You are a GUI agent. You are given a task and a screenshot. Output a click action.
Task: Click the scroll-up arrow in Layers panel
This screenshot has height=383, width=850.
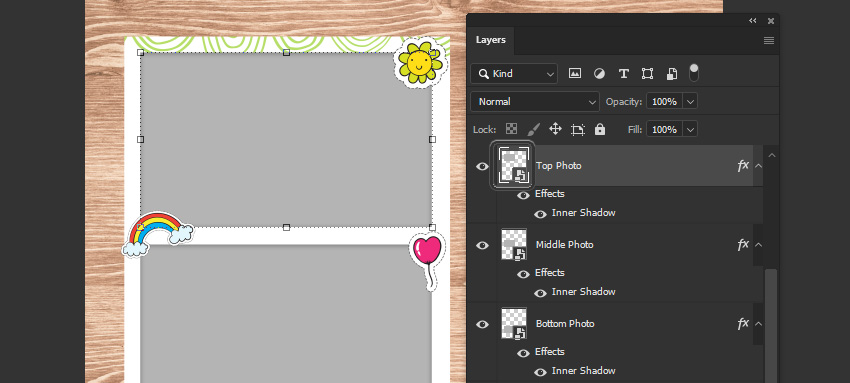point(771,155)
